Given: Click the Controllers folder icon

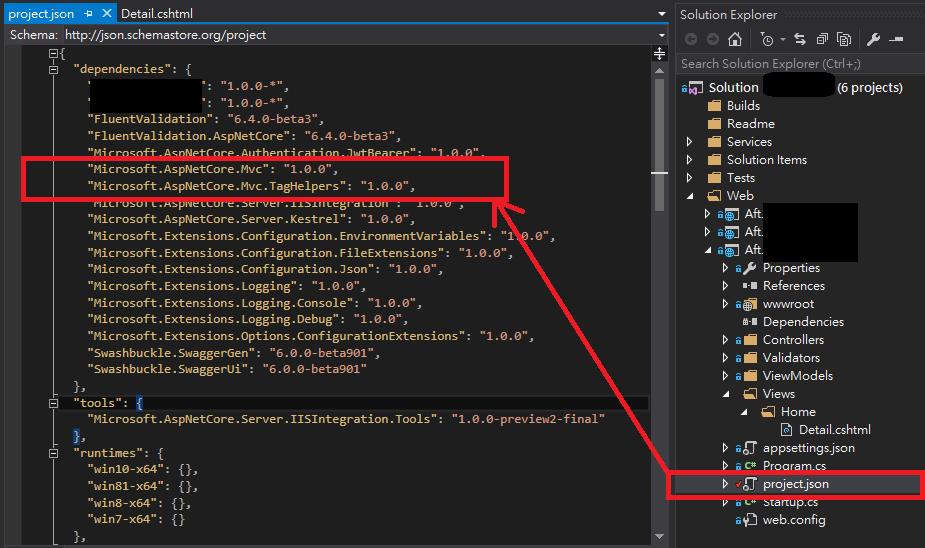Looking at the screenshot, I should coord(750,340).
